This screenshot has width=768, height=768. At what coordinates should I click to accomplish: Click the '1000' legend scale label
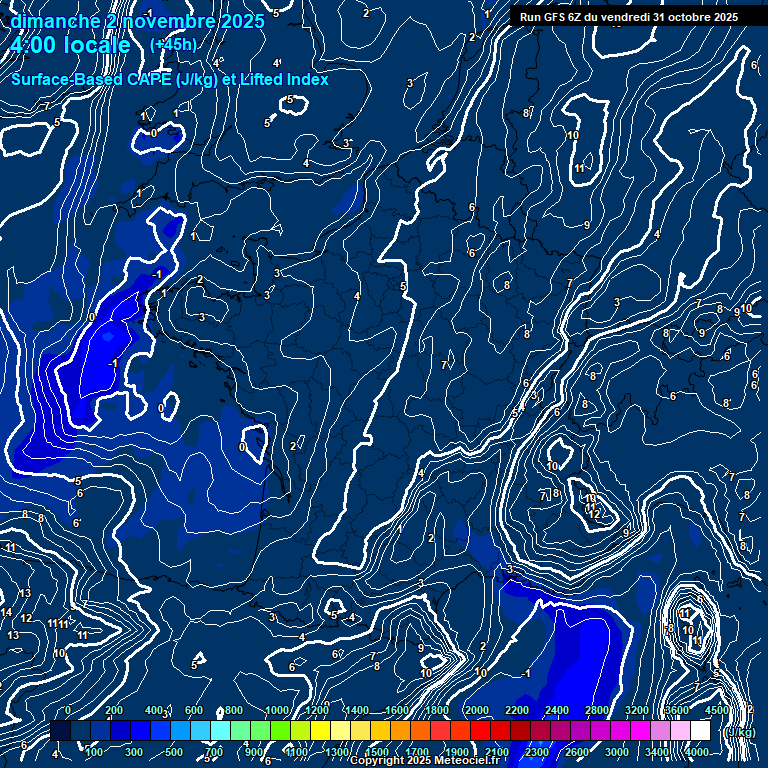[x=277, y=710]
